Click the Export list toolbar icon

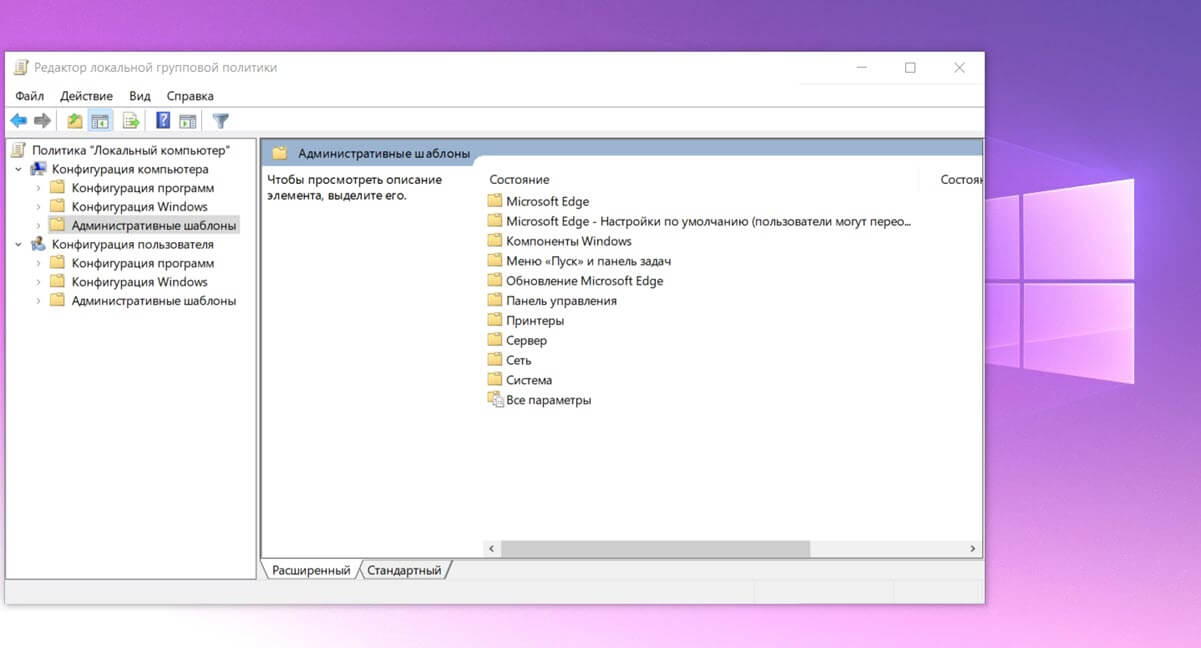click(x=130, y=121)
